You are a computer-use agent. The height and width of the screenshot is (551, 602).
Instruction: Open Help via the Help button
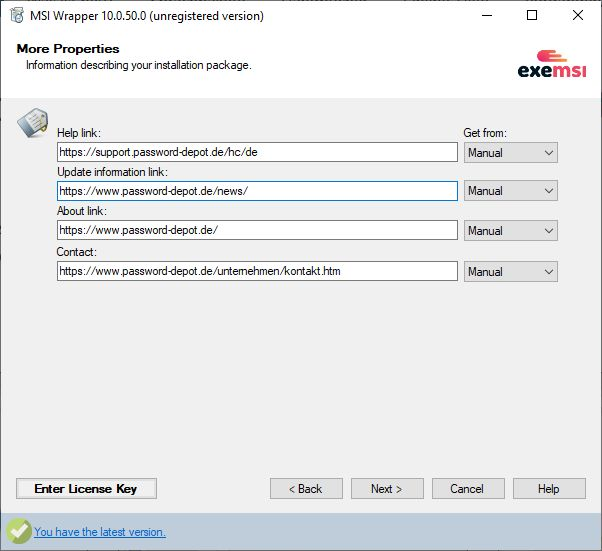[549, 488]
